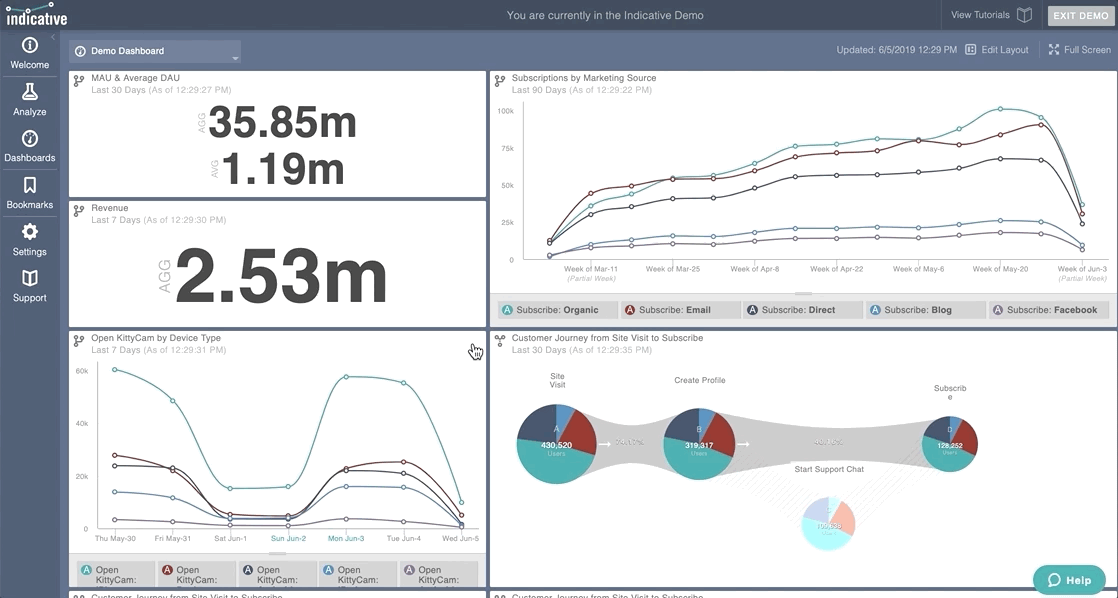The image size is (1118, 598).
Task: Open Settings gear icon in sidebar
Action: click(30, 232)
